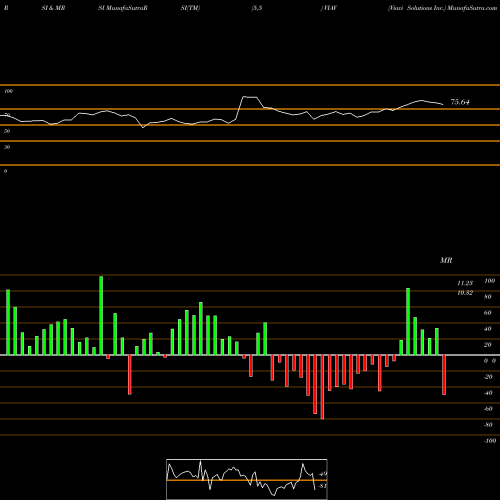The height and width of the screenshot is (500, 500).
Task: Click the tallest green MR histogram bar
Action: click(x=101, y=315)
